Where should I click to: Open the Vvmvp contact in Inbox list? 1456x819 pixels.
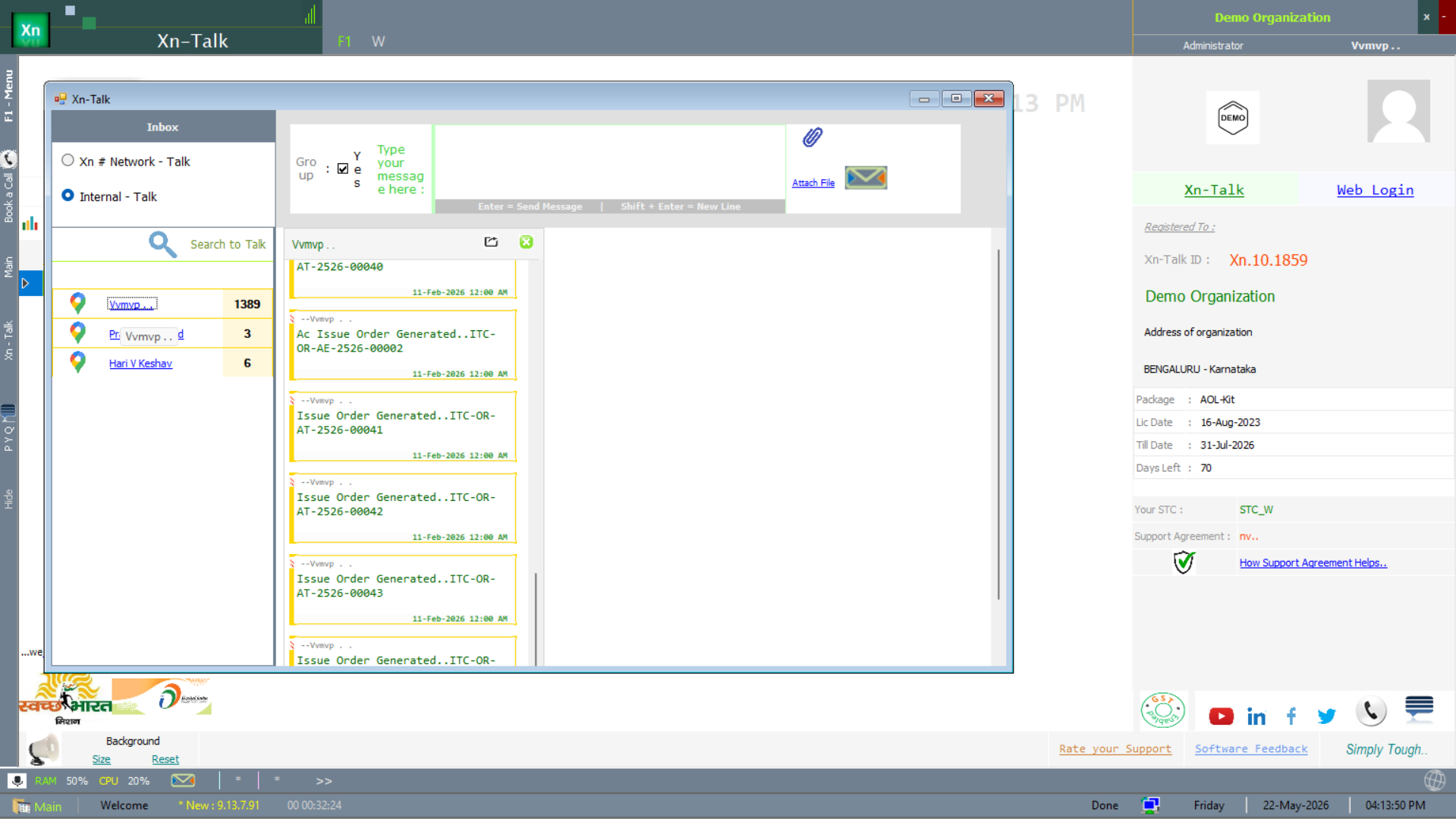click(x=131, y=304)
